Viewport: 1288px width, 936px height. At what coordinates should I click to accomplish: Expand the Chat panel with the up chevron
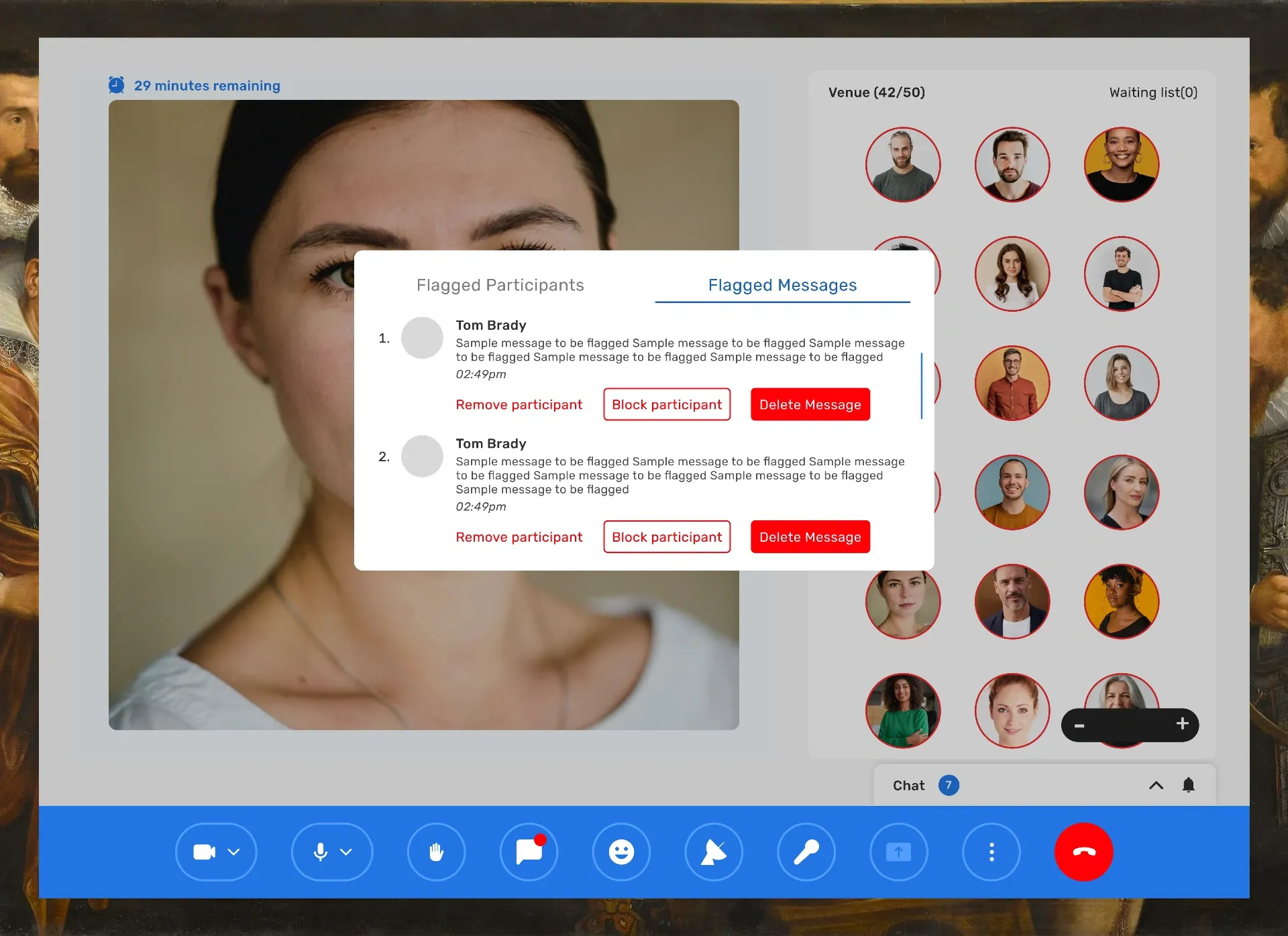tap(1156, 785)
